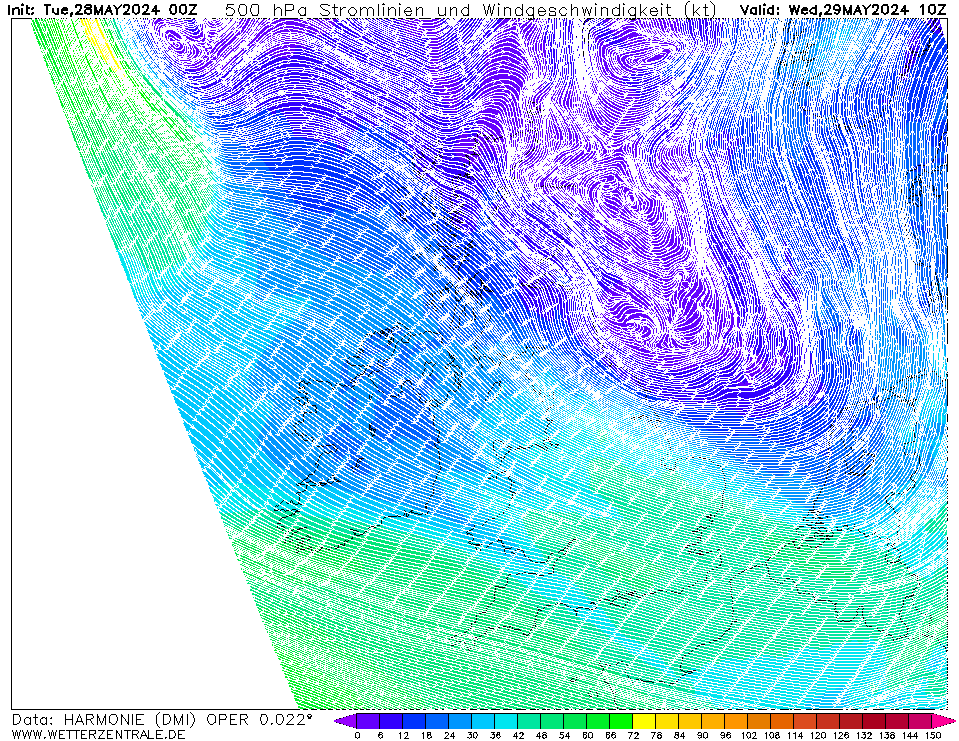The width and height of the screenshot is (959, 741).
Task: Click the '500 hPa Stromlinien und Windgeschwindigkeit (kt)' title
Action: [x=471, y=10]
